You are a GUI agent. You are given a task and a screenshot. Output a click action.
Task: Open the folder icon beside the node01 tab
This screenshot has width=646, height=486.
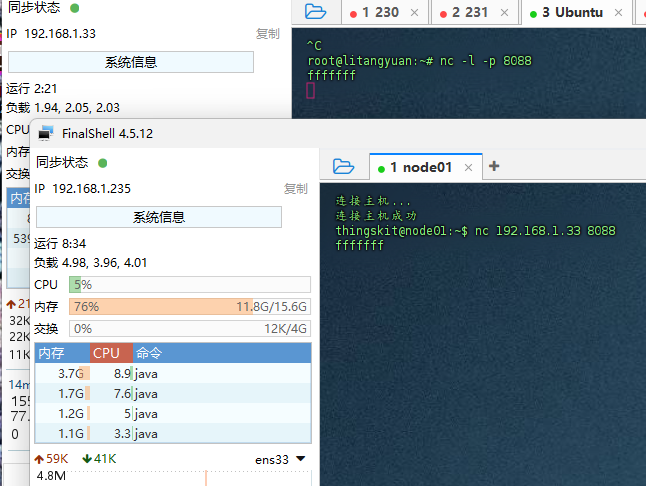click(343, 166)
